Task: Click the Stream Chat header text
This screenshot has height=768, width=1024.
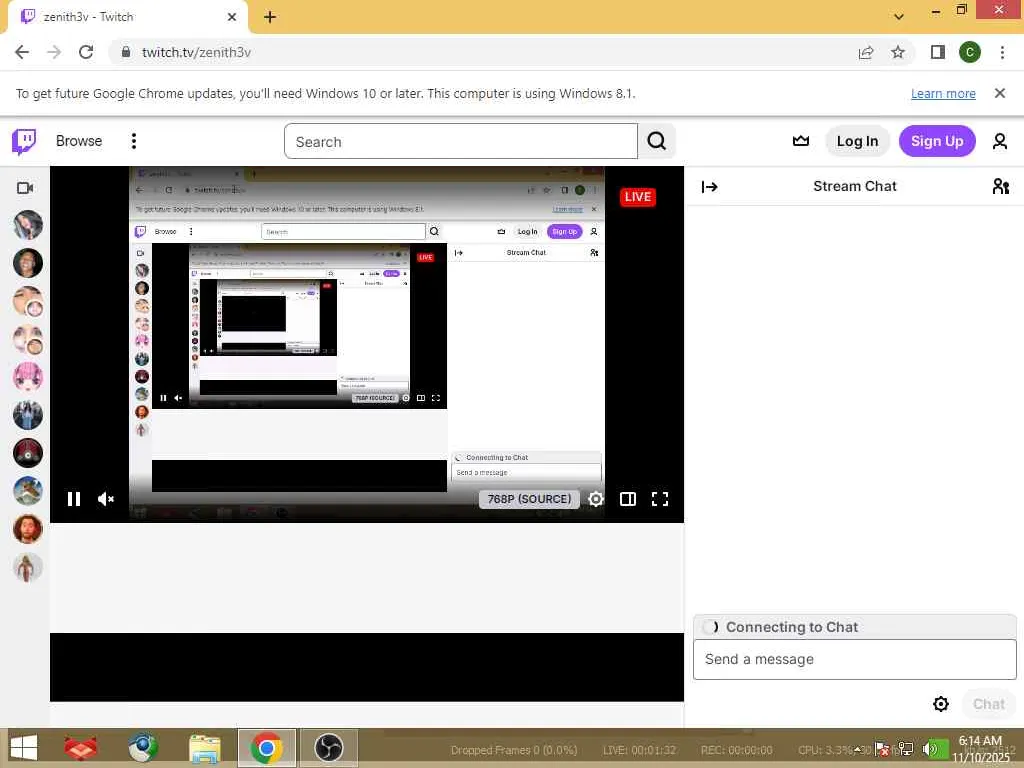Action: (x=854, y=186)
